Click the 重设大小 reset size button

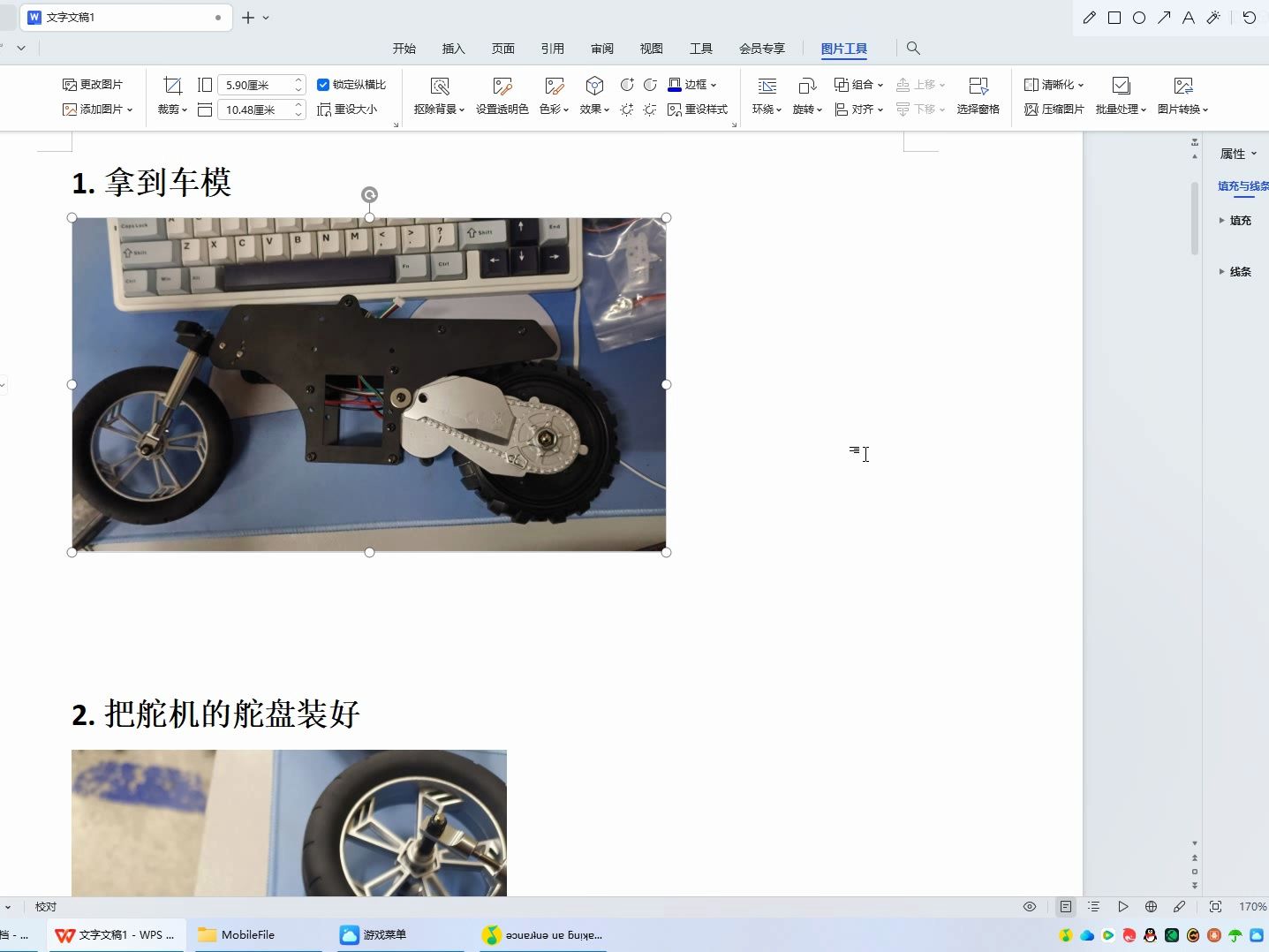348,110
